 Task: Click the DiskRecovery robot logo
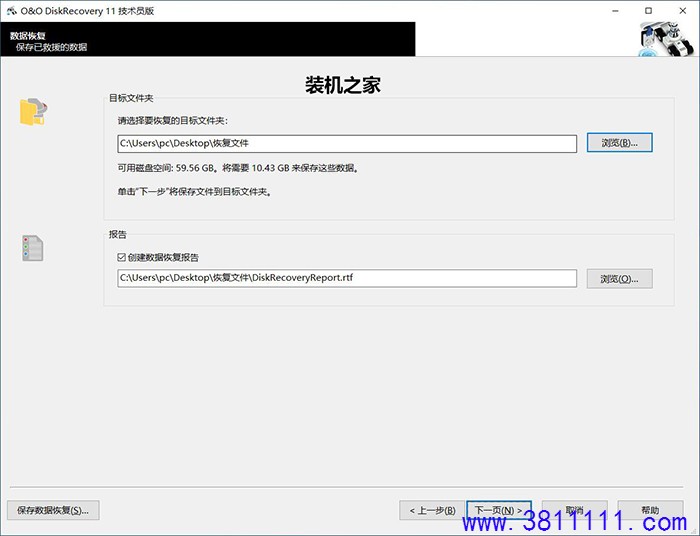point(667,40)
